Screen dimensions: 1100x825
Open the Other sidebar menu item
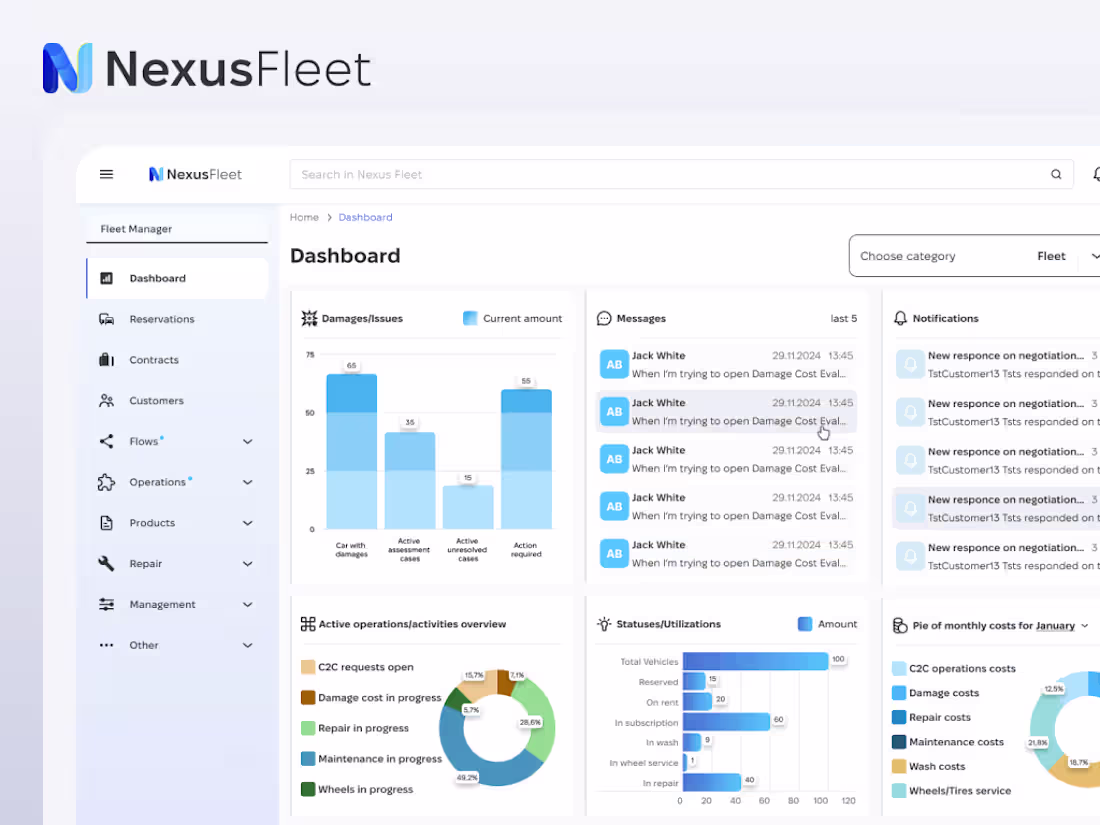143,645
